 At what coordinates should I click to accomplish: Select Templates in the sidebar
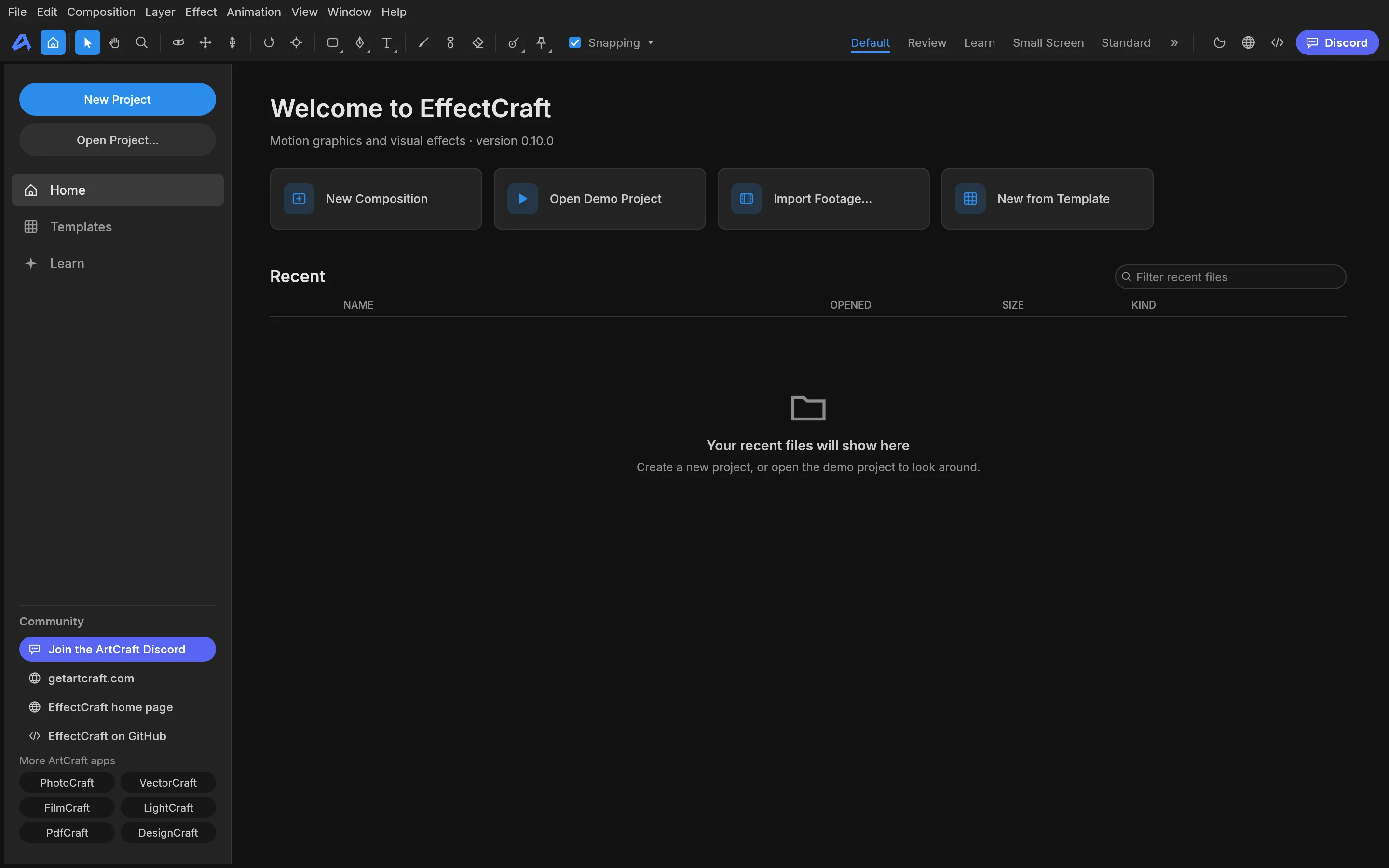tap(118, 227)
